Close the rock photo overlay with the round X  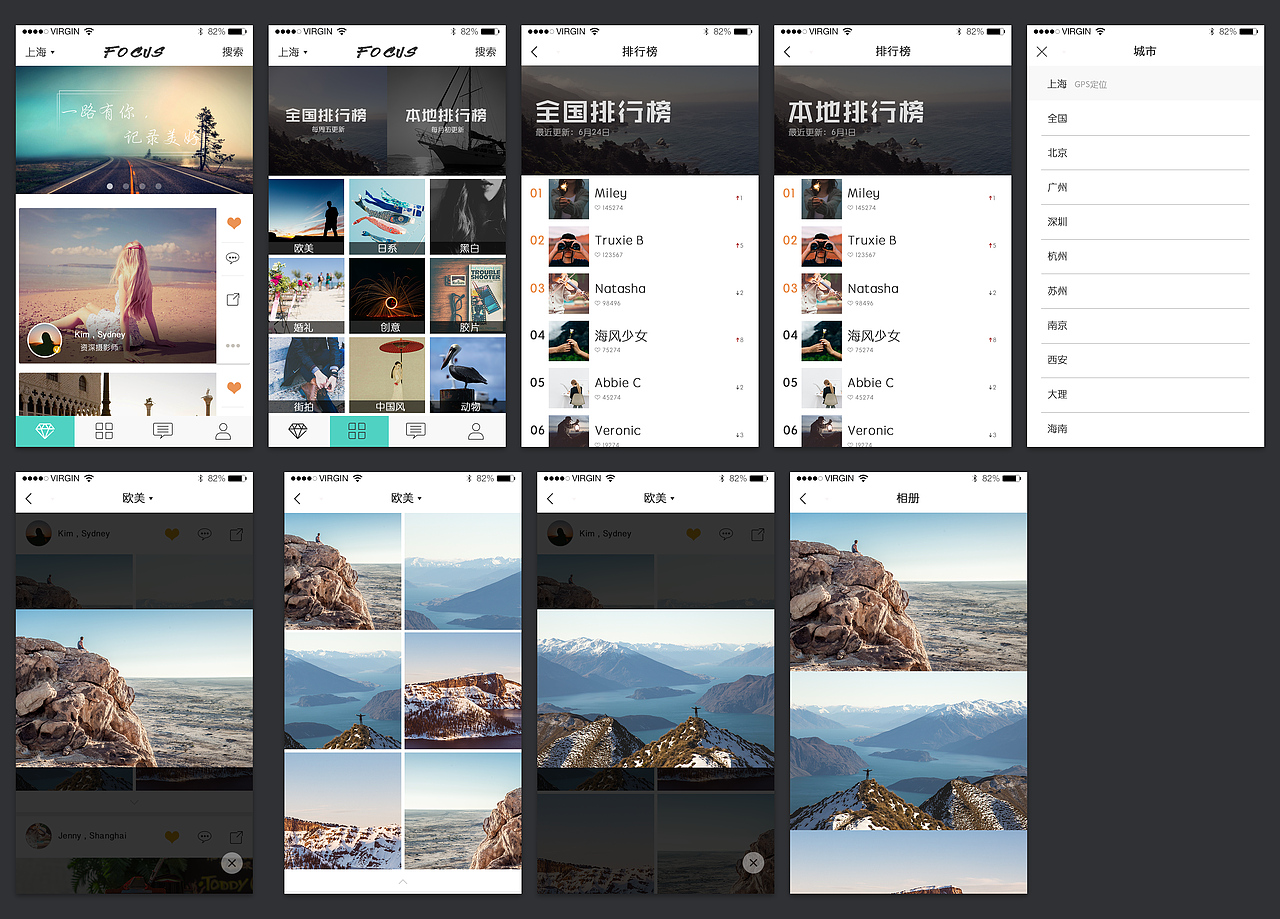click(x=232, y=863)
